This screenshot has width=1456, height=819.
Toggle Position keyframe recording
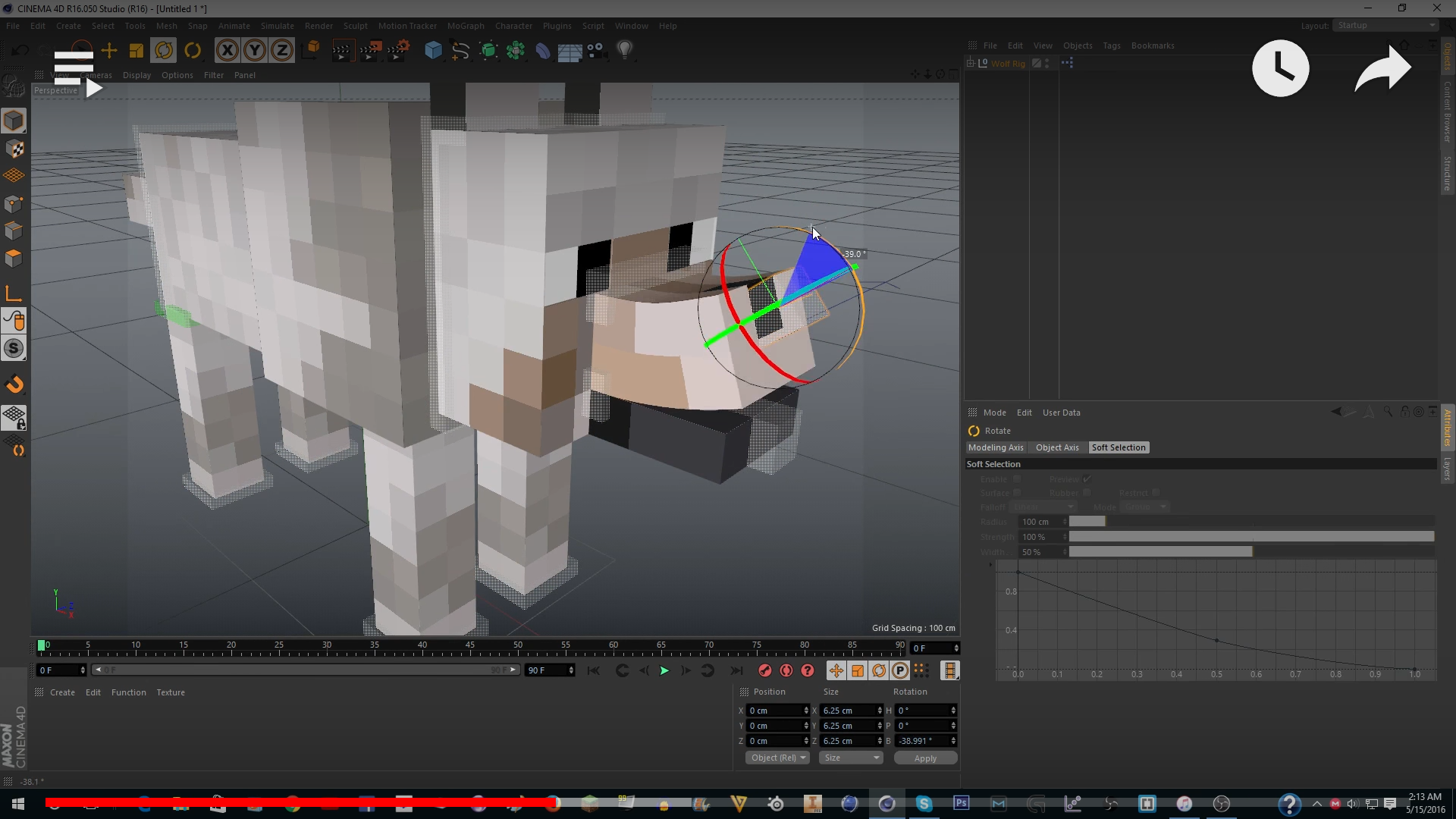pyautogui.click(x=836, y=671)
